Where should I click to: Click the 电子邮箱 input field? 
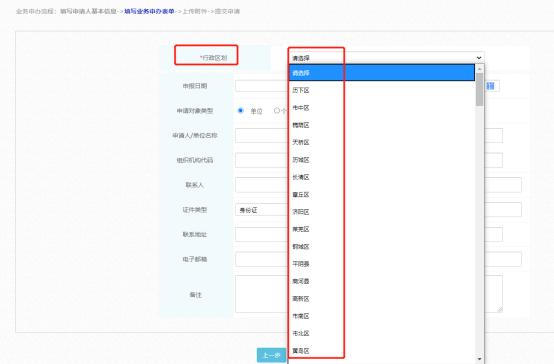(x=262, y=259)
